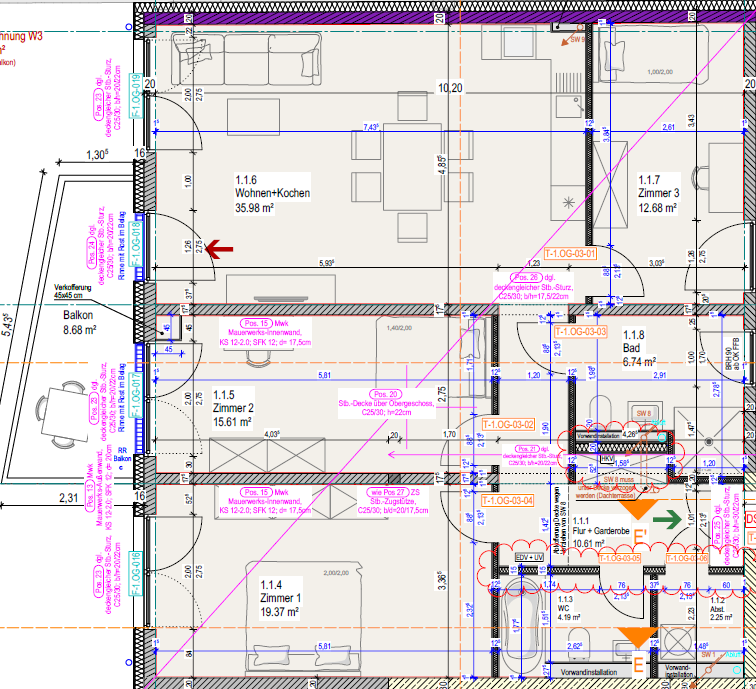Select the HKV box label
Screen dimensions: 756x689
coord(607,459)
